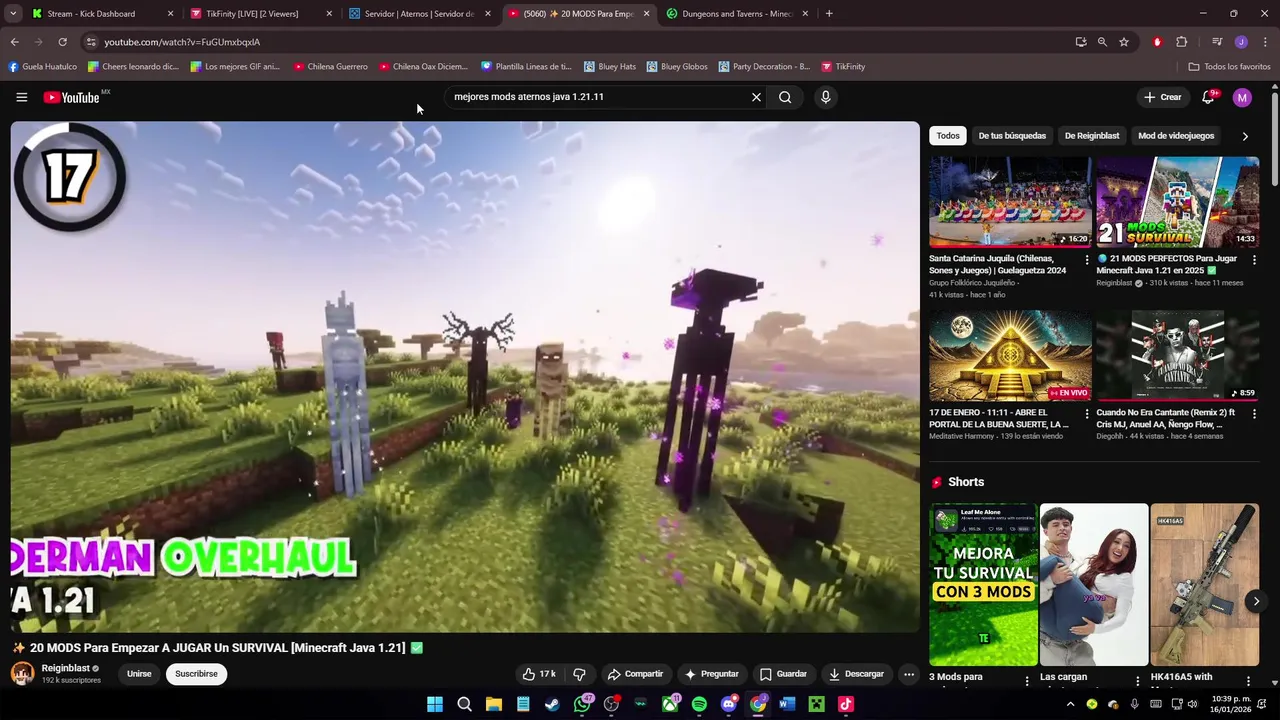This screenshot has height=720, width=1280.
Task: Click the zoom magnifier icon in address bar
Action: (1102, 42)
